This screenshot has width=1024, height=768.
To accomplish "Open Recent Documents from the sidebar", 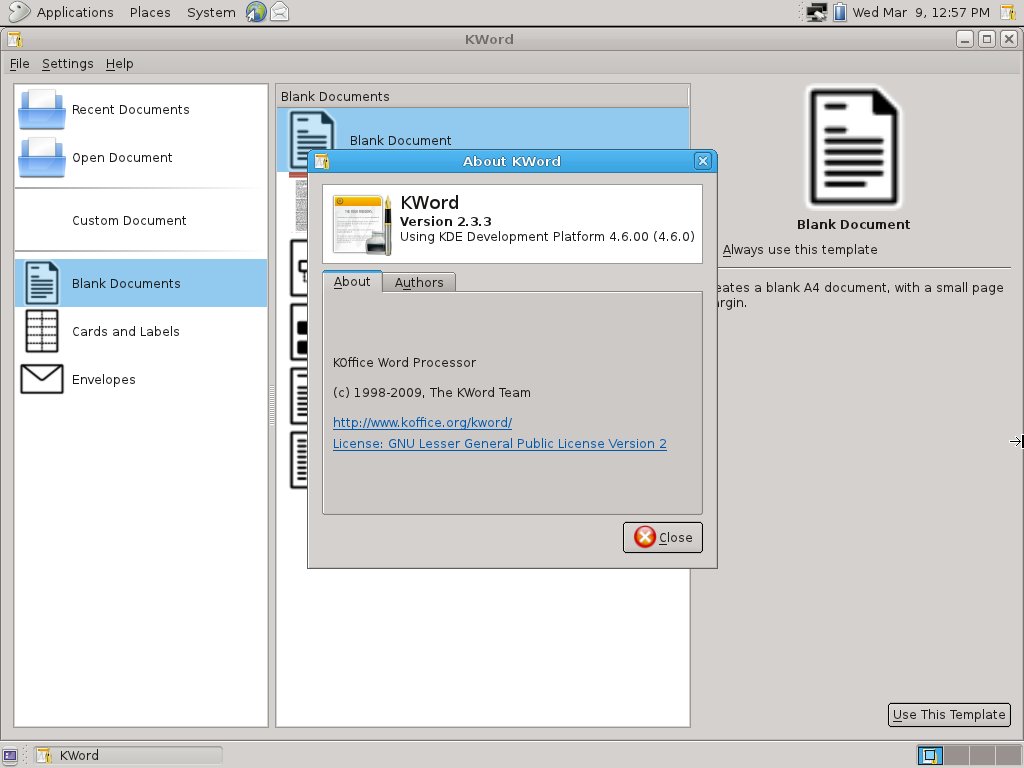I will coord(130,110).
